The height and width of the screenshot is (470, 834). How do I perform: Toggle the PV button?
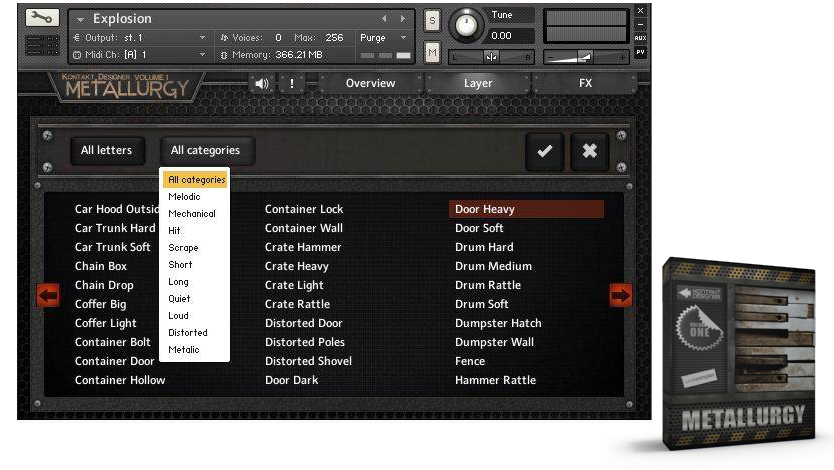(x=640, y=52)
